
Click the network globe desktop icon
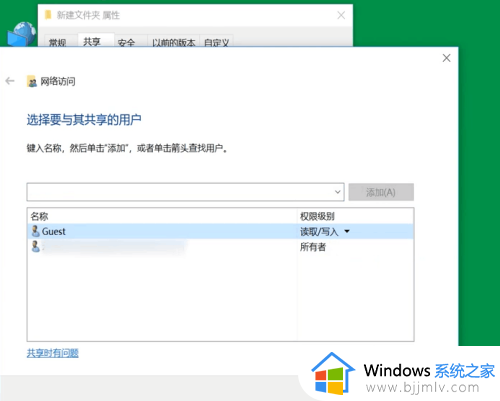[x=22, y=34]
